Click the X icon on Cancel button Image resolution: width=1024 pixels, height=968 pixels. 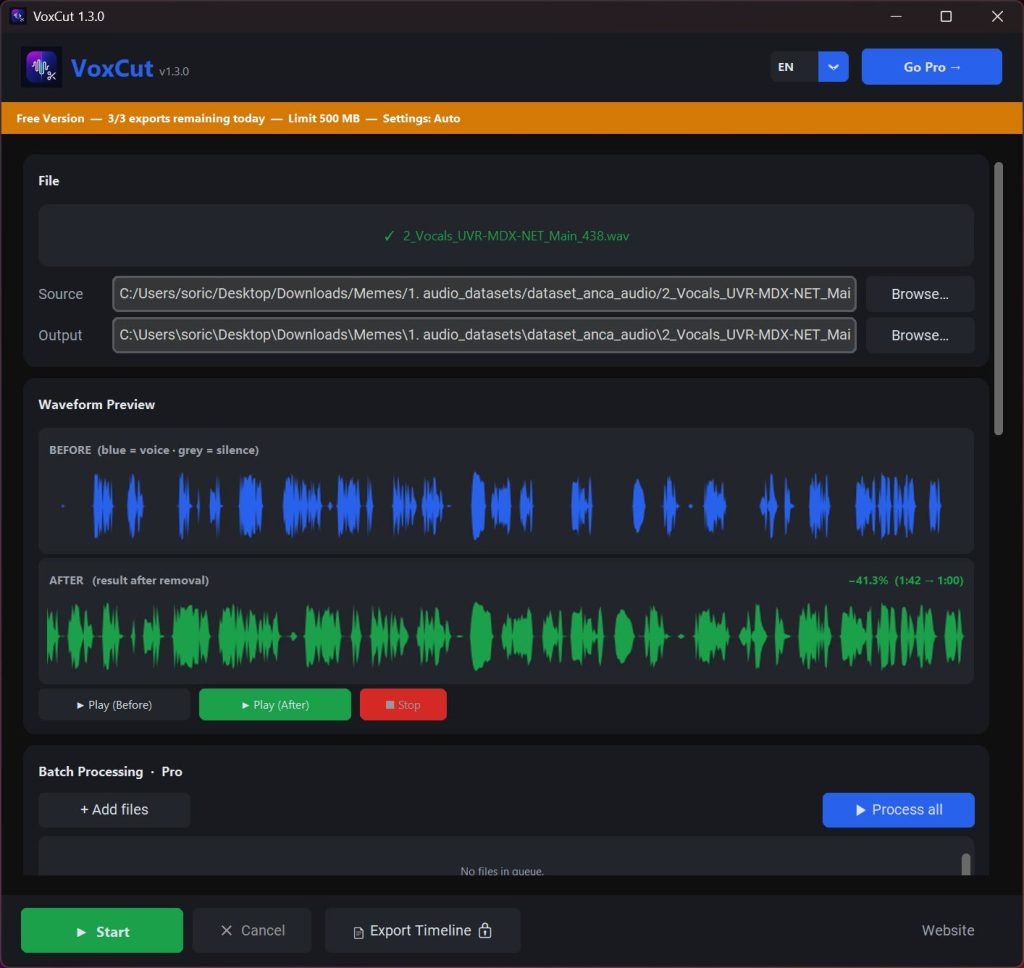click(x=227, y=930)
